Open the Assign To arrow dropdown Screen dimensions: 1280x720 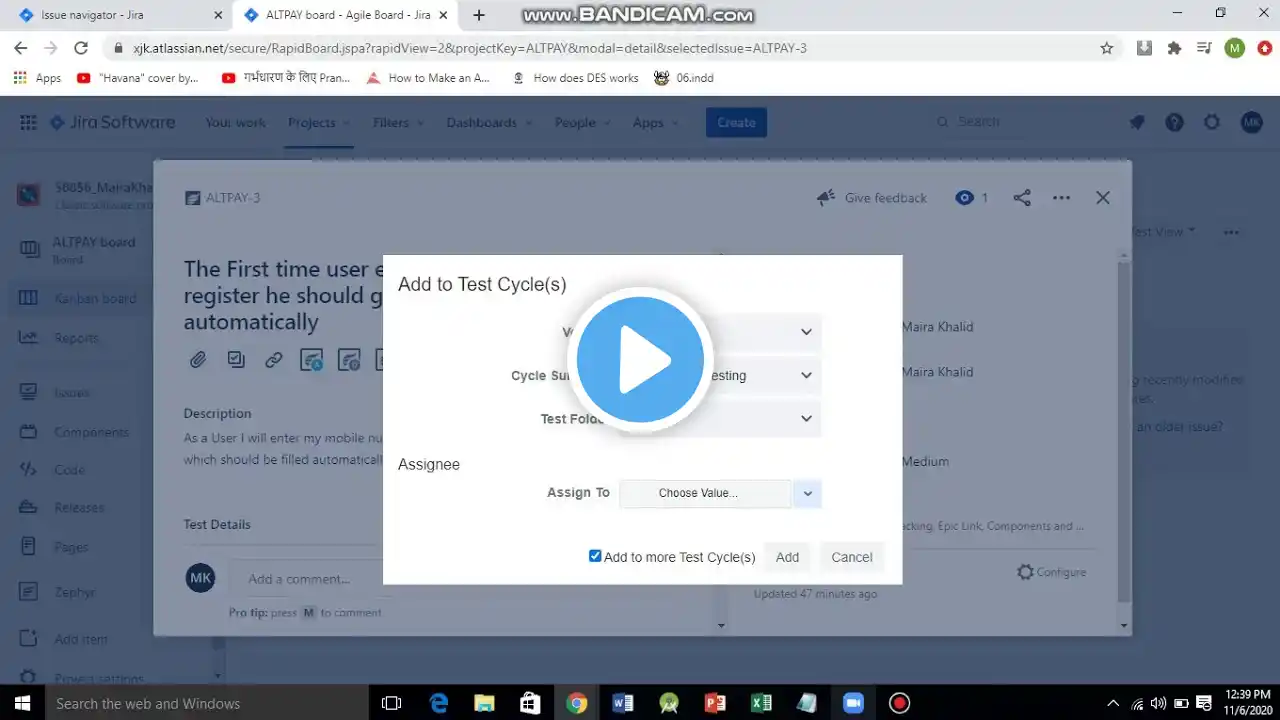pos(807,493)
